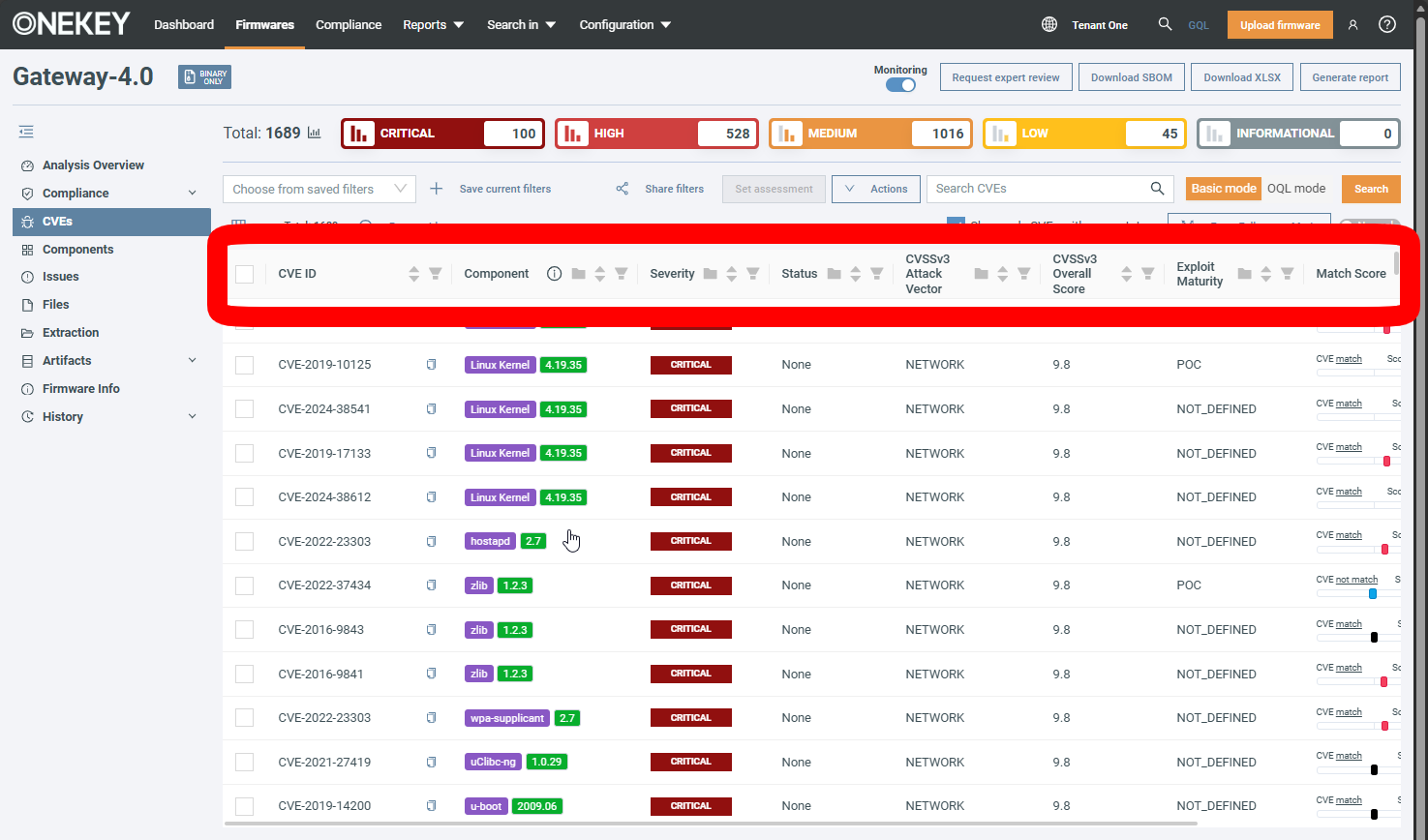
Task: Go to Components in sidebar
Action: pyautogui.click(x=77, y=250)
